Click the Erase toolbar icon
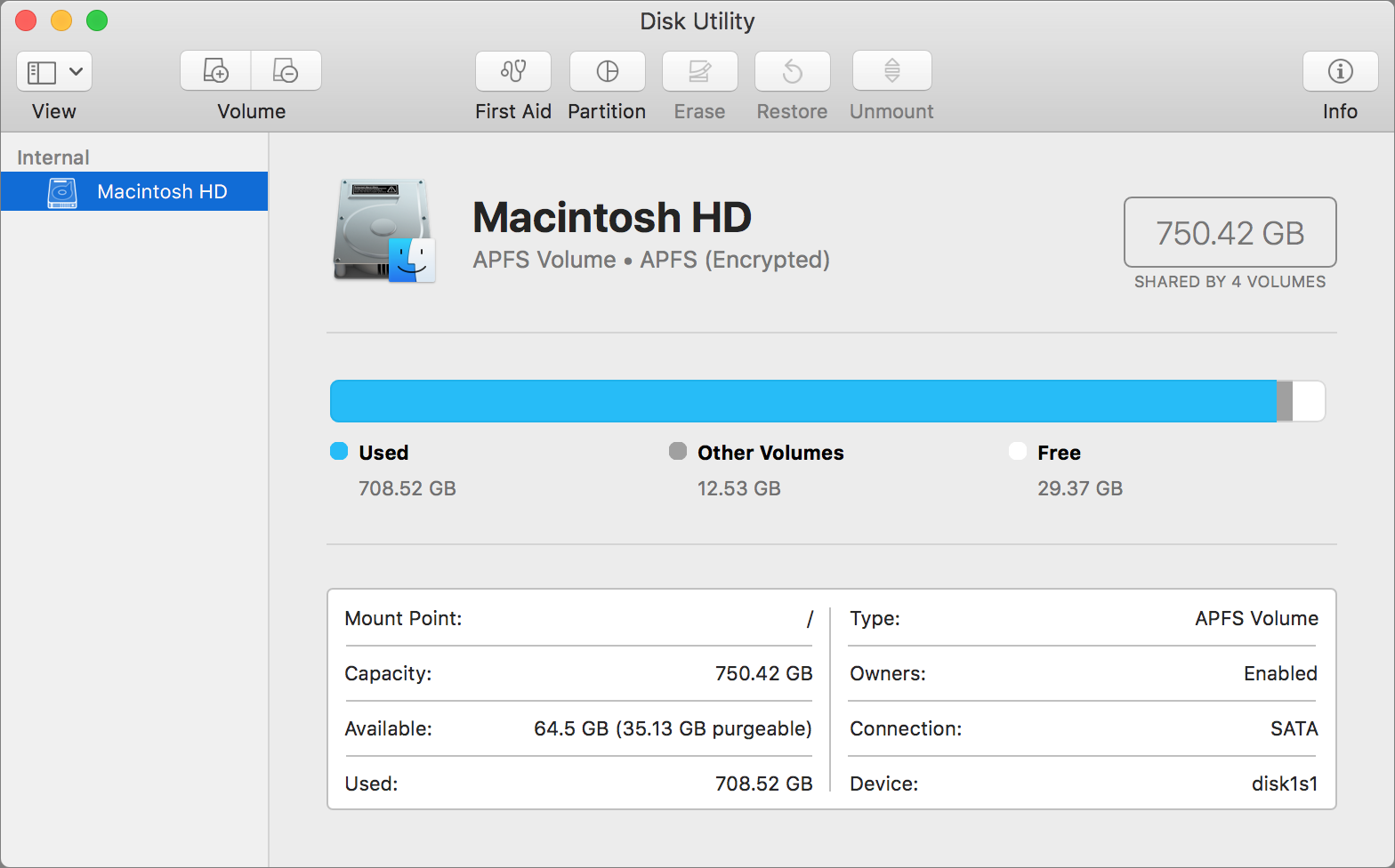This screenshot has height=868, width=1395. (x=700, y=71)
